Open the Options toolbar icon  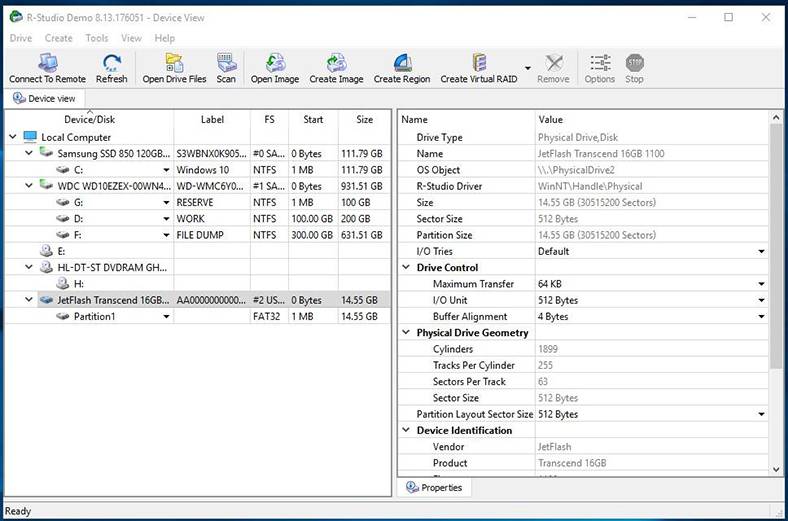(600, 63)
